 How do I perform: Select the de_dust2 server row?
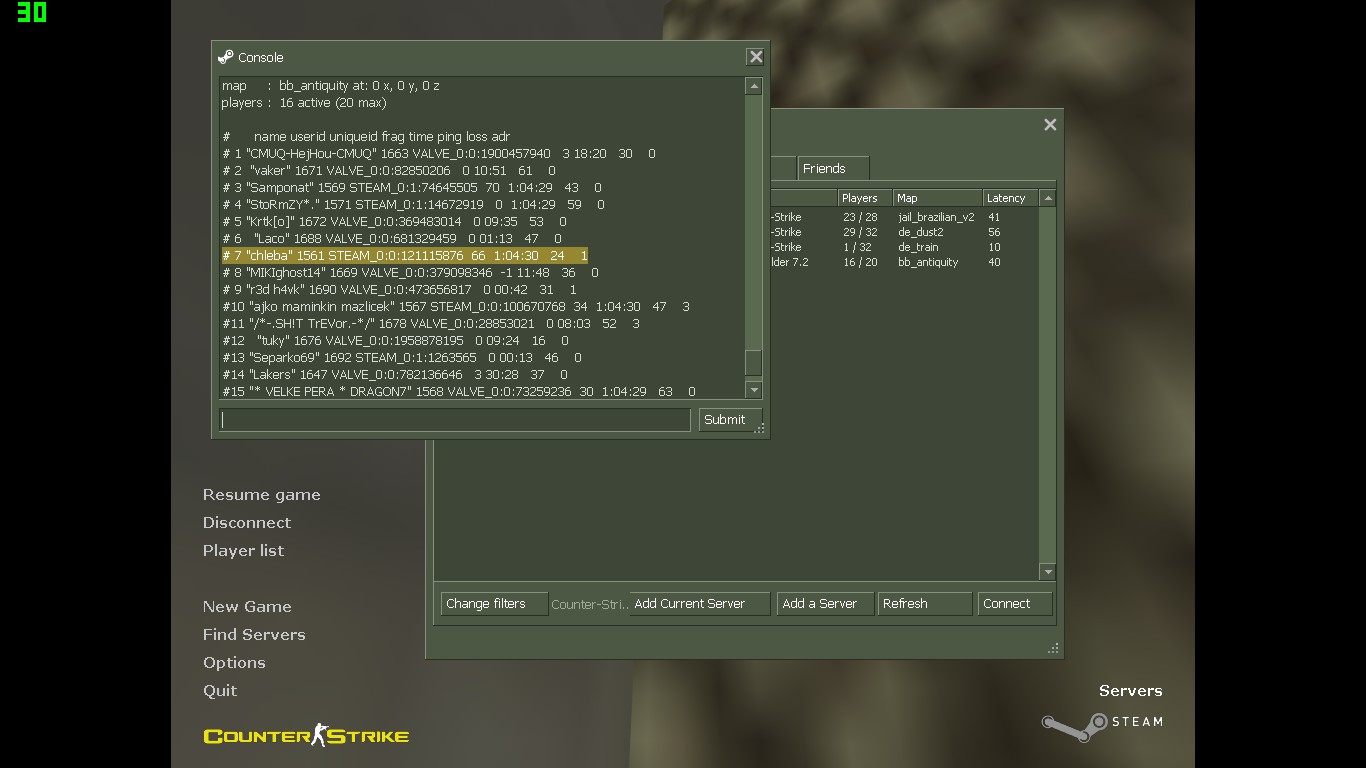(x=904, y=232)
